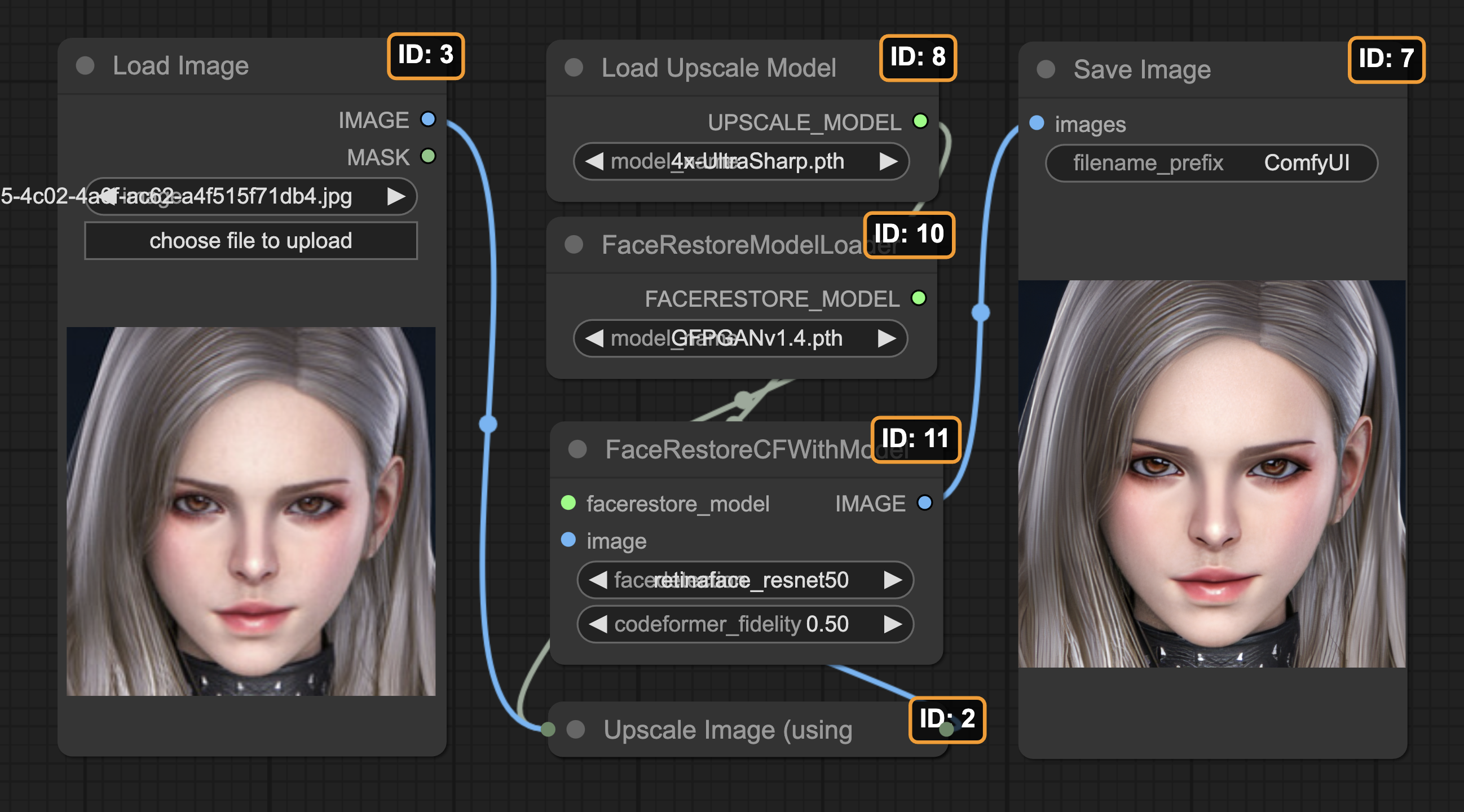Click the Upscale Image (using node title

click(x=727, y=730)
